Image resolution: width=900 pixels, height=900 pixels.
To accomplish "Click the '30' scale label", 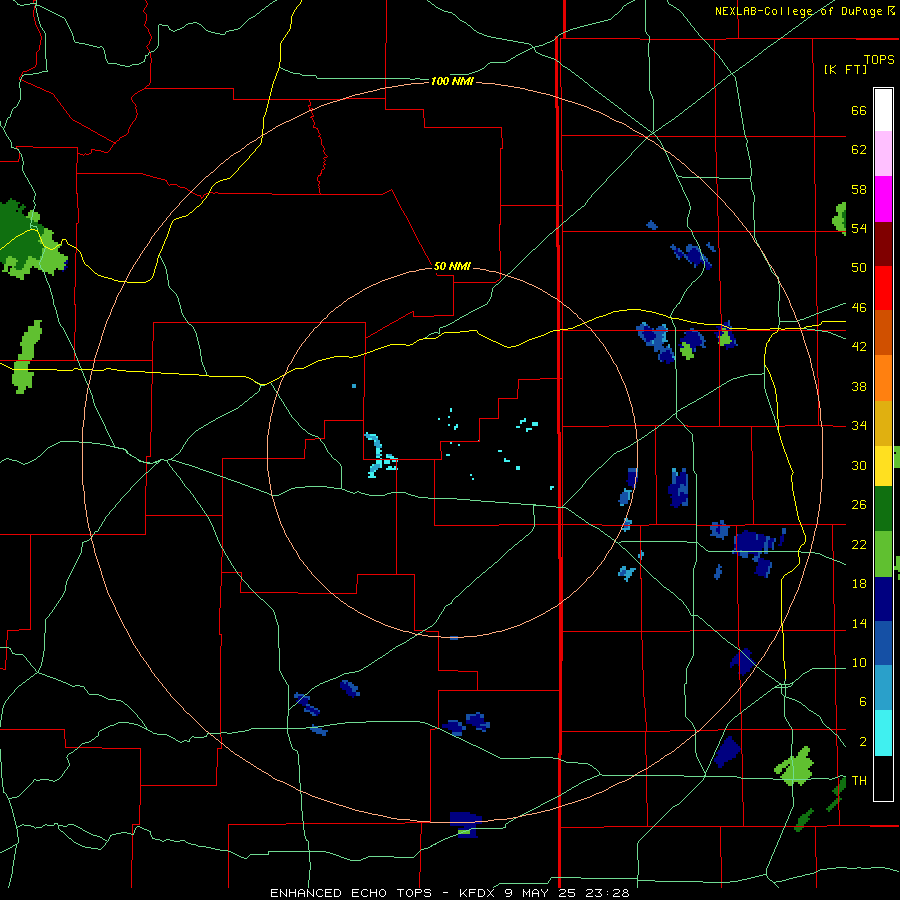I will coord(859,465).
